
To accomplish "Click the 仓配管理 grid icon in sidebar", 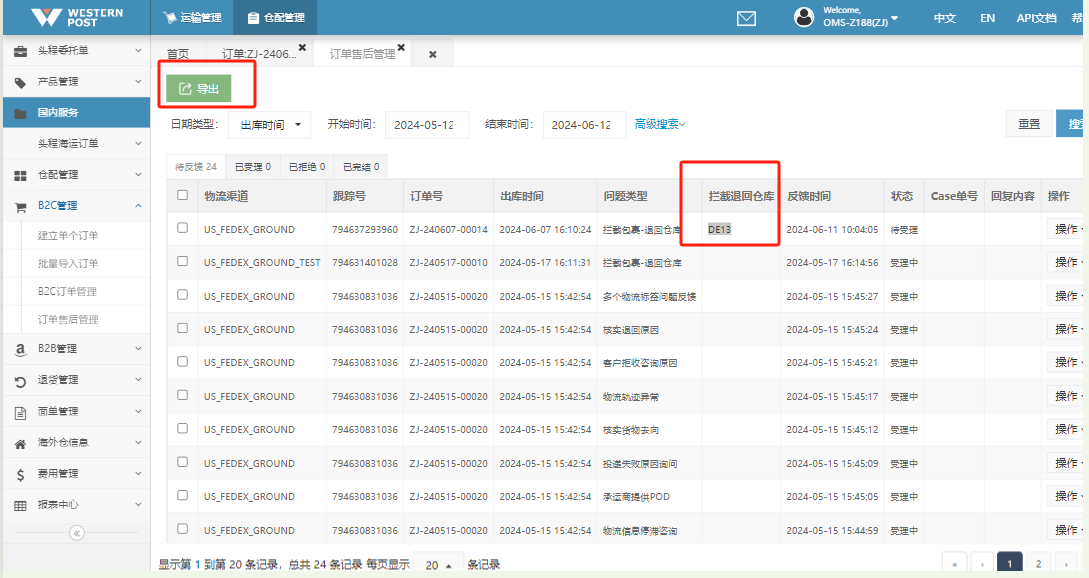I will point(20,175).
